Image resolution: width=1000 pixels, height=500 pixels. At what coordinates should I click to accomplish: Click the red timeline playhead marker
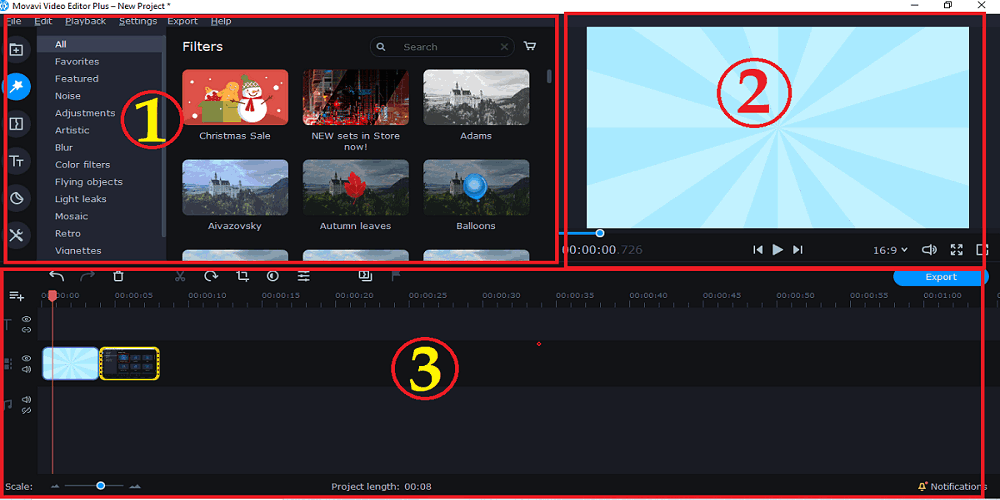click(x=52, y=295)
